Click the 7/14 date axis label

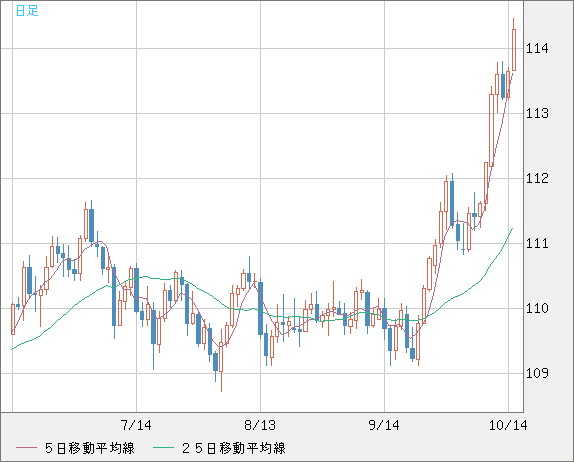click(136, 425)
